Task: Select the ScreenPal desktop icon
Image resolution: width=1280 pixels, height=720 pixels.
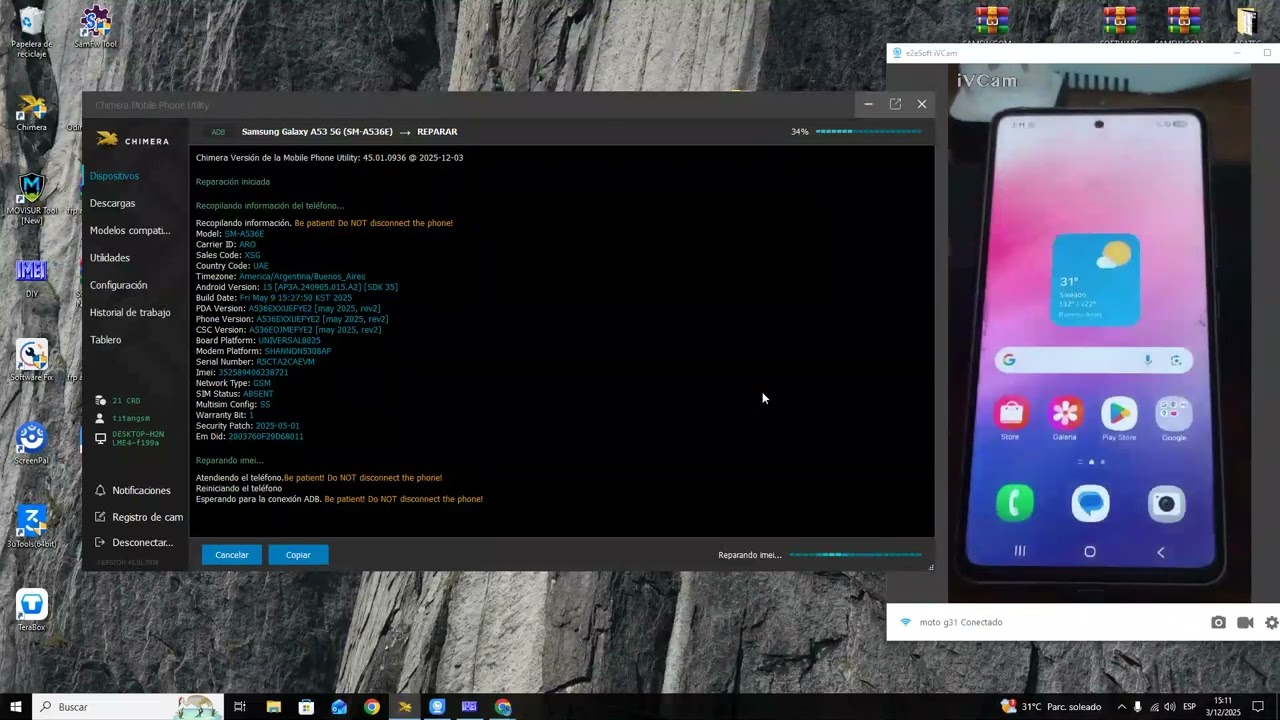Action: coord(31,443)
